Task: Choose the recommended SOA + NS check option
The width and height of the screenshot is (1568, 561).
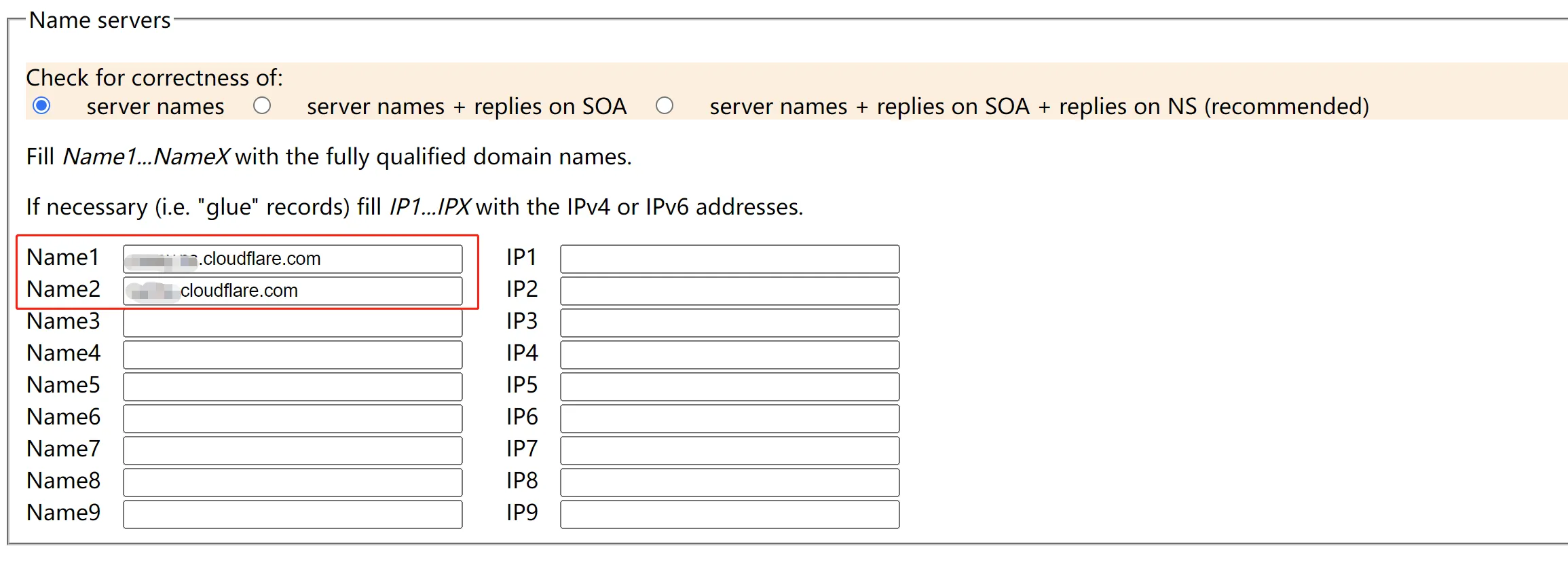Action: tap(665, 106)
